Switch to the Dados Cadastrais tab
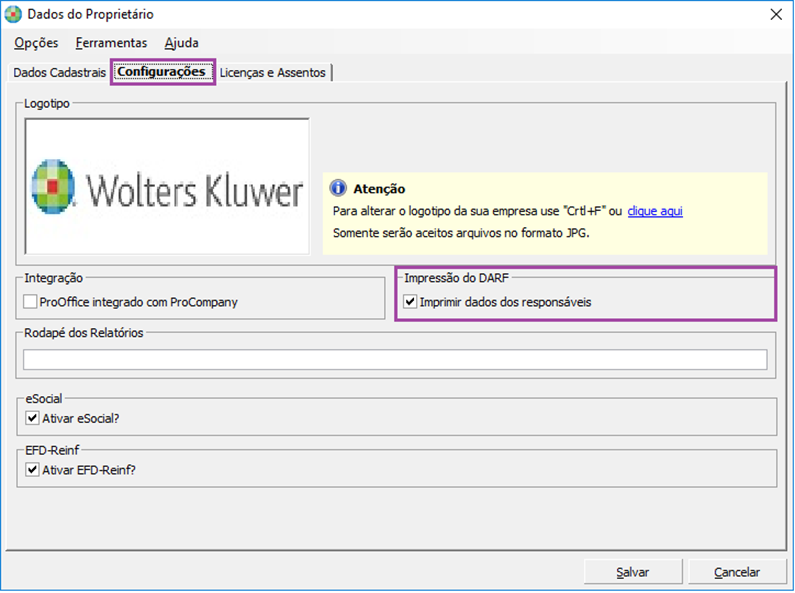The width and height of the screenshot is (795, 593). pos(59,72)
